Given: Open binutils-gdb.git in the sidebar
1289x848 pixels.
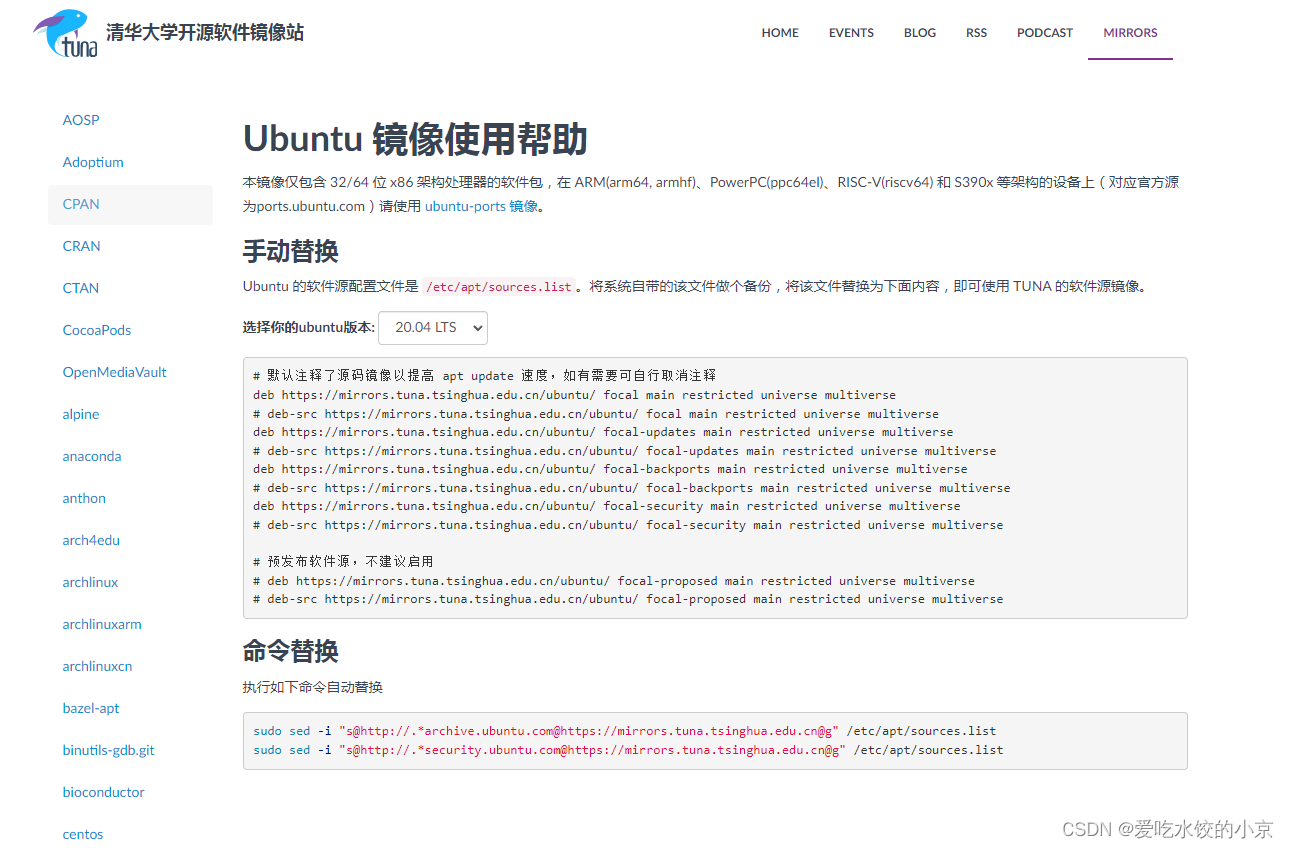Looking at the screenshot, I should tap(108, 750).
